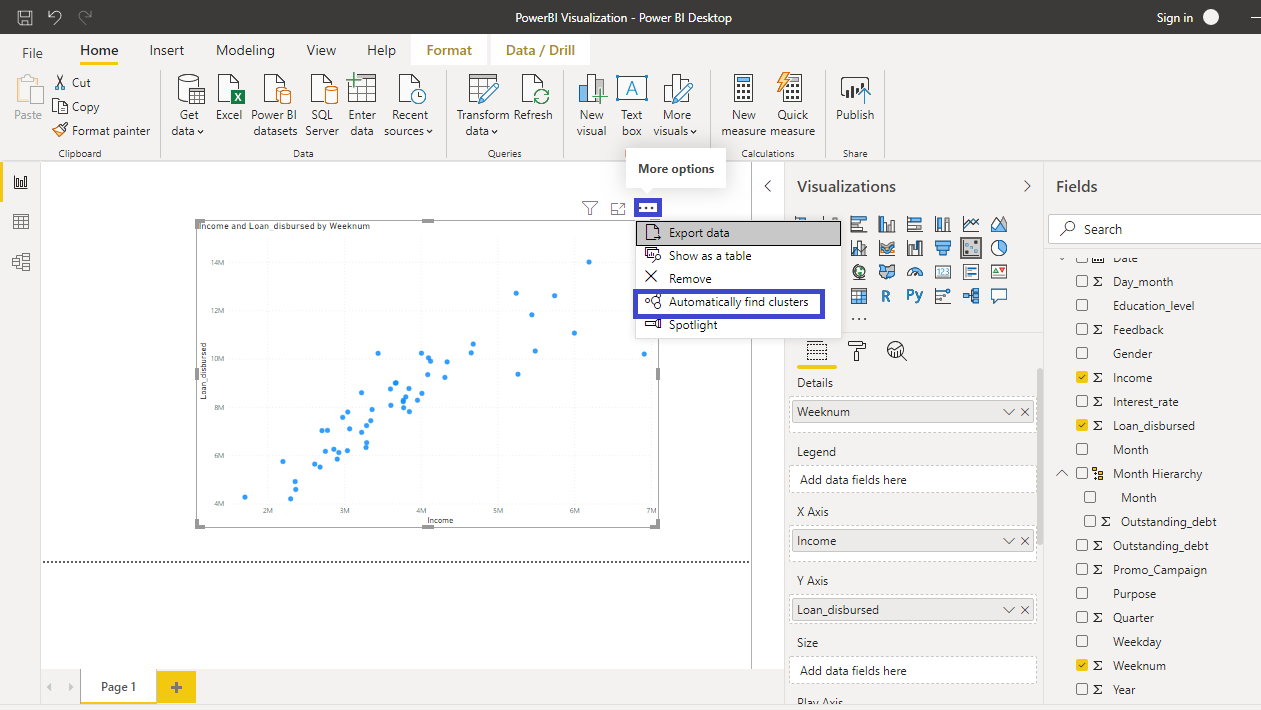Choose Export data from context menu

tap(738, 233)
